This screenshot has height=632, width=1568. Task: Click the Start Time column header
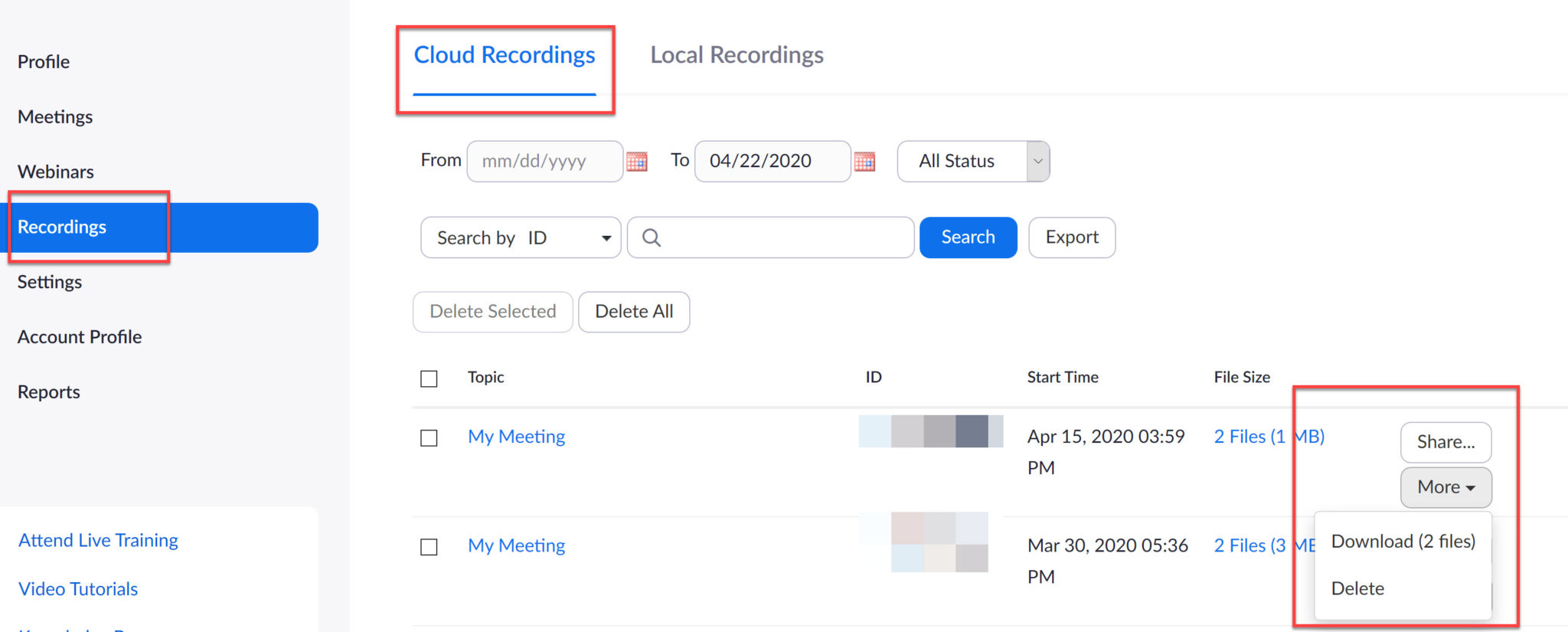click(1063, 377)
